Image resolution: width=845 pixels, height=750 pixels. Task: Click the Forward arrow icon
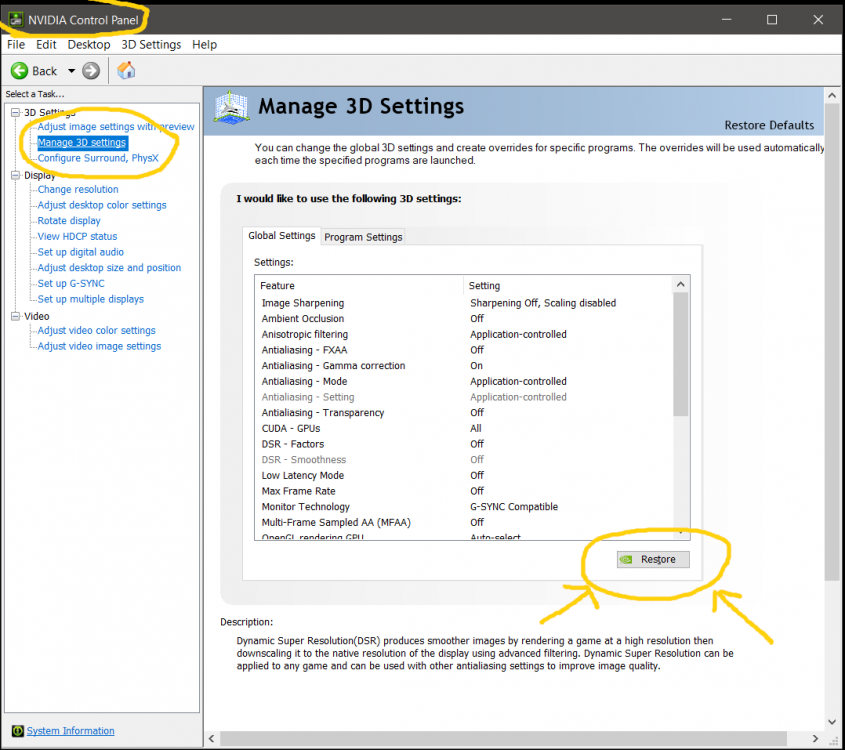point(91,71)
